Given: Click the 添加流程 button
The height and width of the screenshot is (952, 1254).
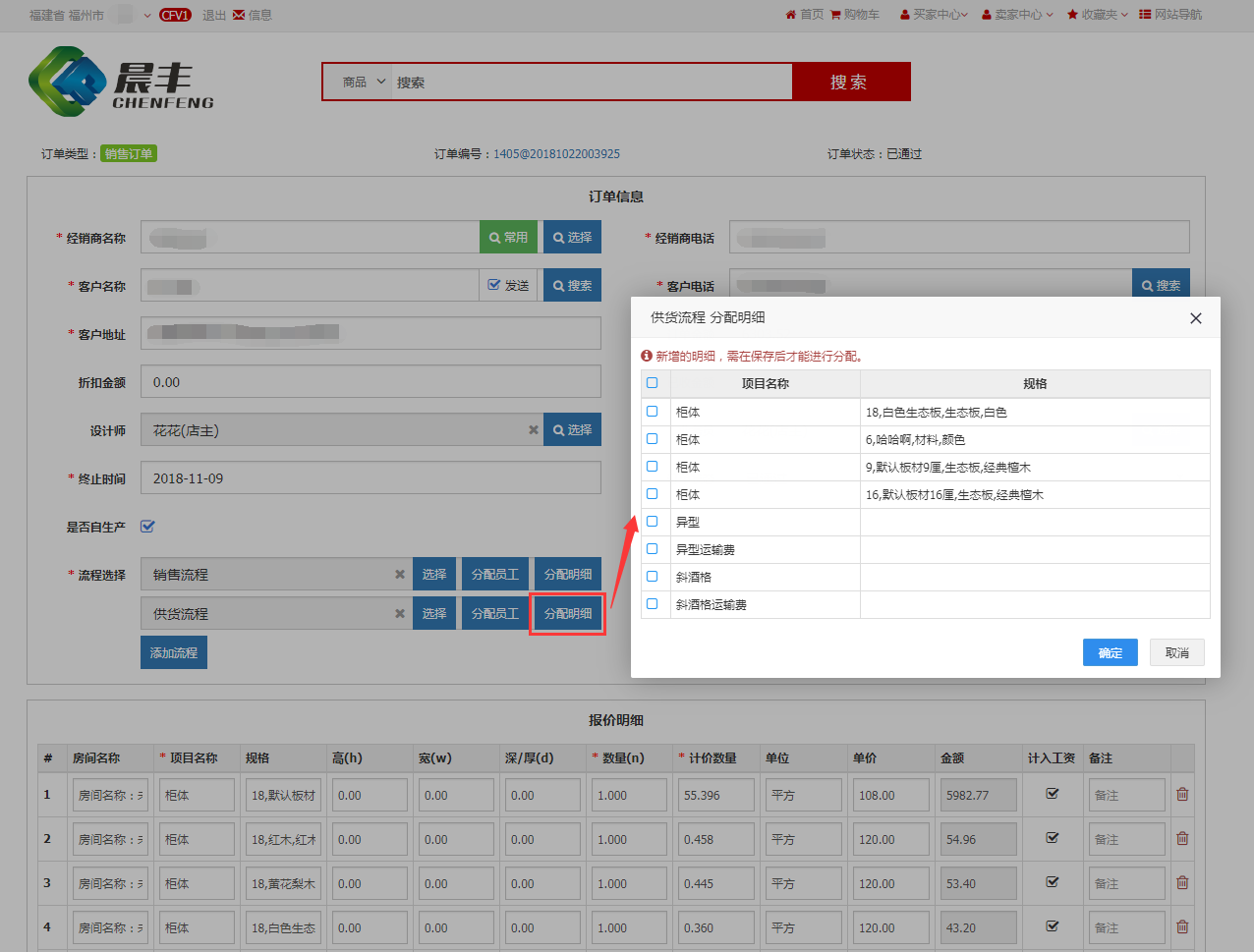Looking at the screenshot, I should (174, 652).
